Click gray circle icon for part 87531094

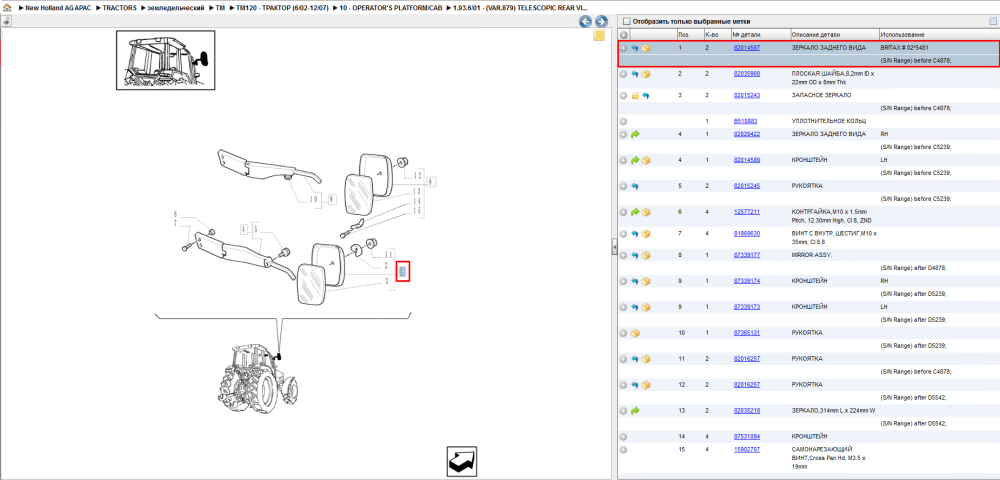pyautogui.click(x=624, y=437)
